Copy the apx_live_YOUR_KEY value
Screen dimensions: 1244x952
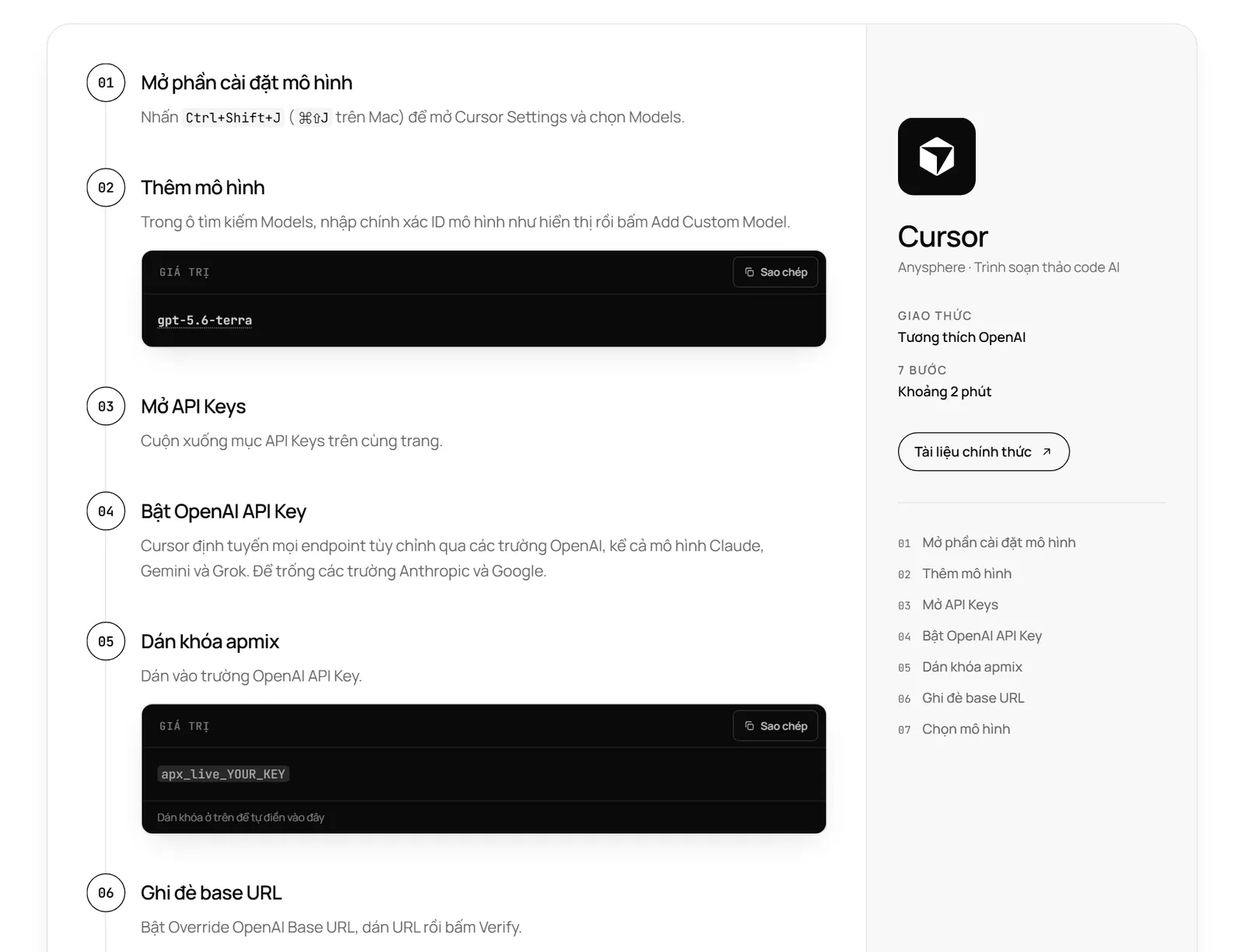tap(775, 726)
